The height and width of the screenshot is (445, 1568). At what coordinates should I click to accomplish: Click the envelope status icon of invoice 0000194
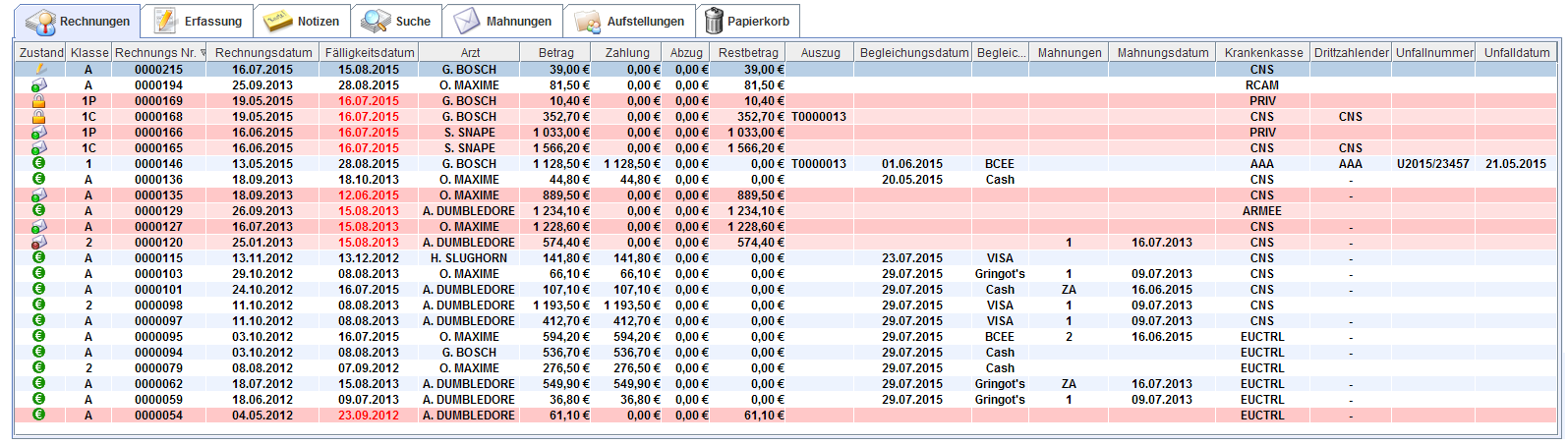pos(39,85)
